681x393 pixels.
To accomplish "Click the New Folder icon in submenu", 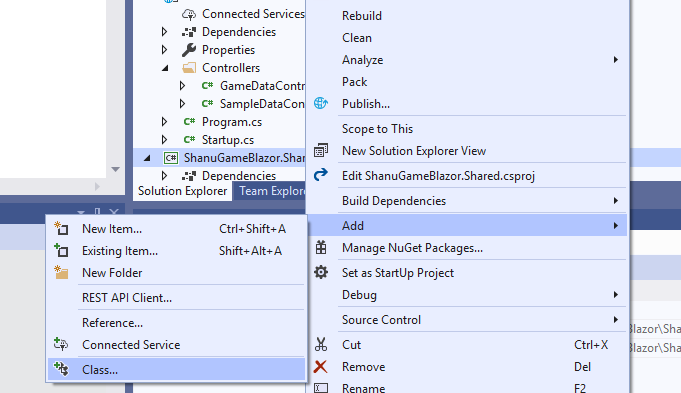I will (61, 272).
